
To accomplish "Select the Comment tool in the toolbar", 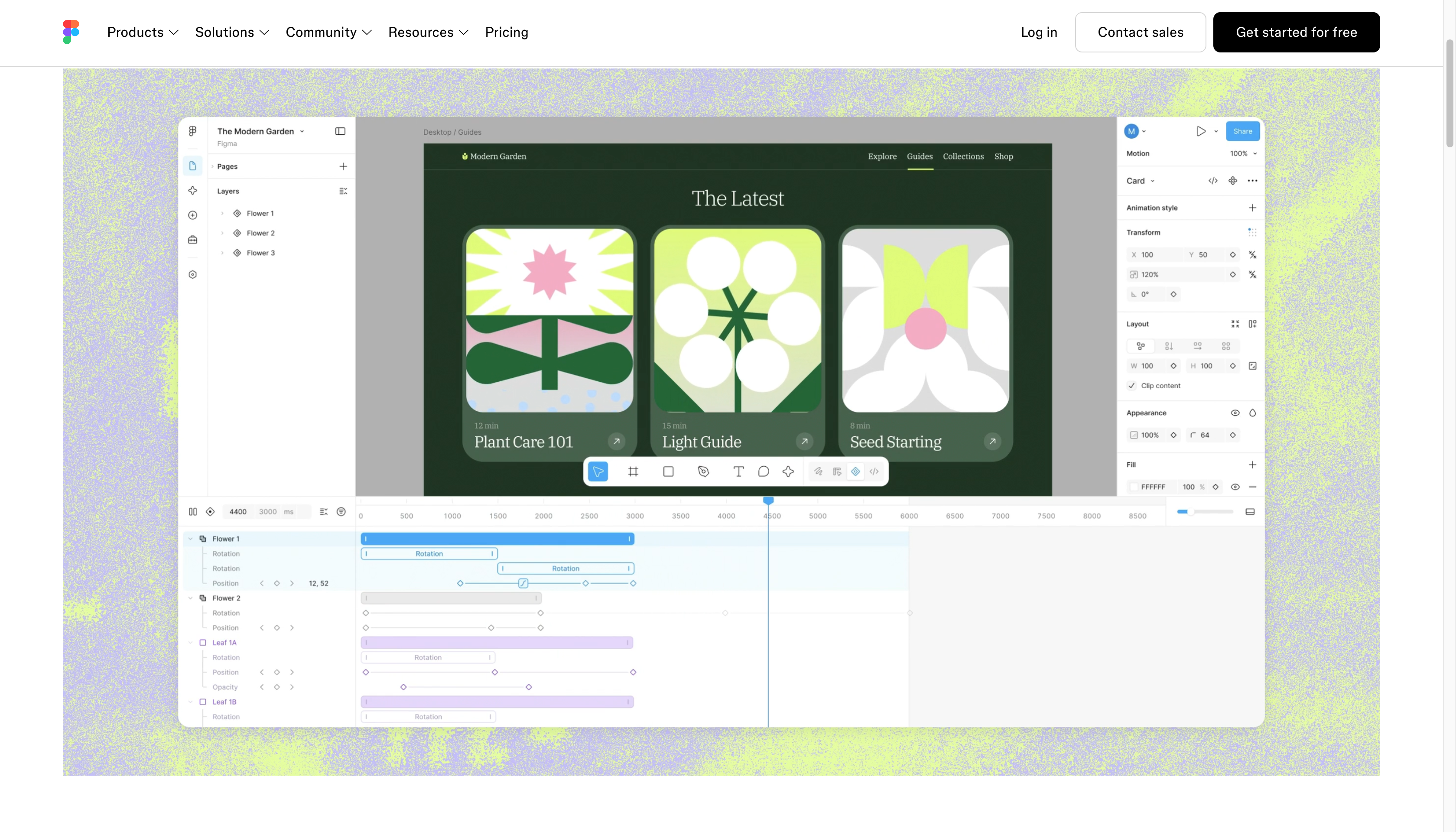I will (764, 471).
